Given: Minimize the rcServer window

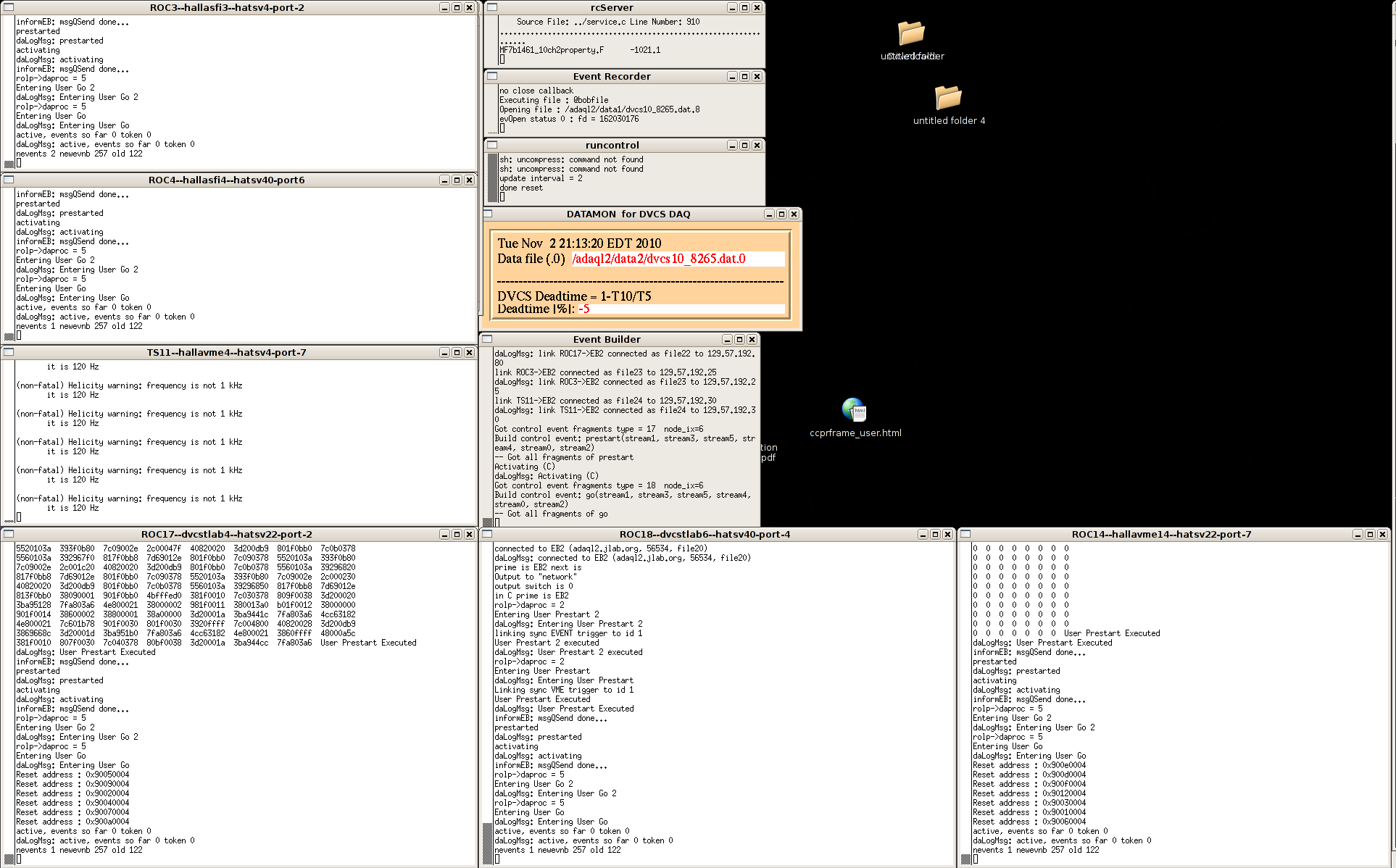Looking at the screenshot, I should 732,7.
